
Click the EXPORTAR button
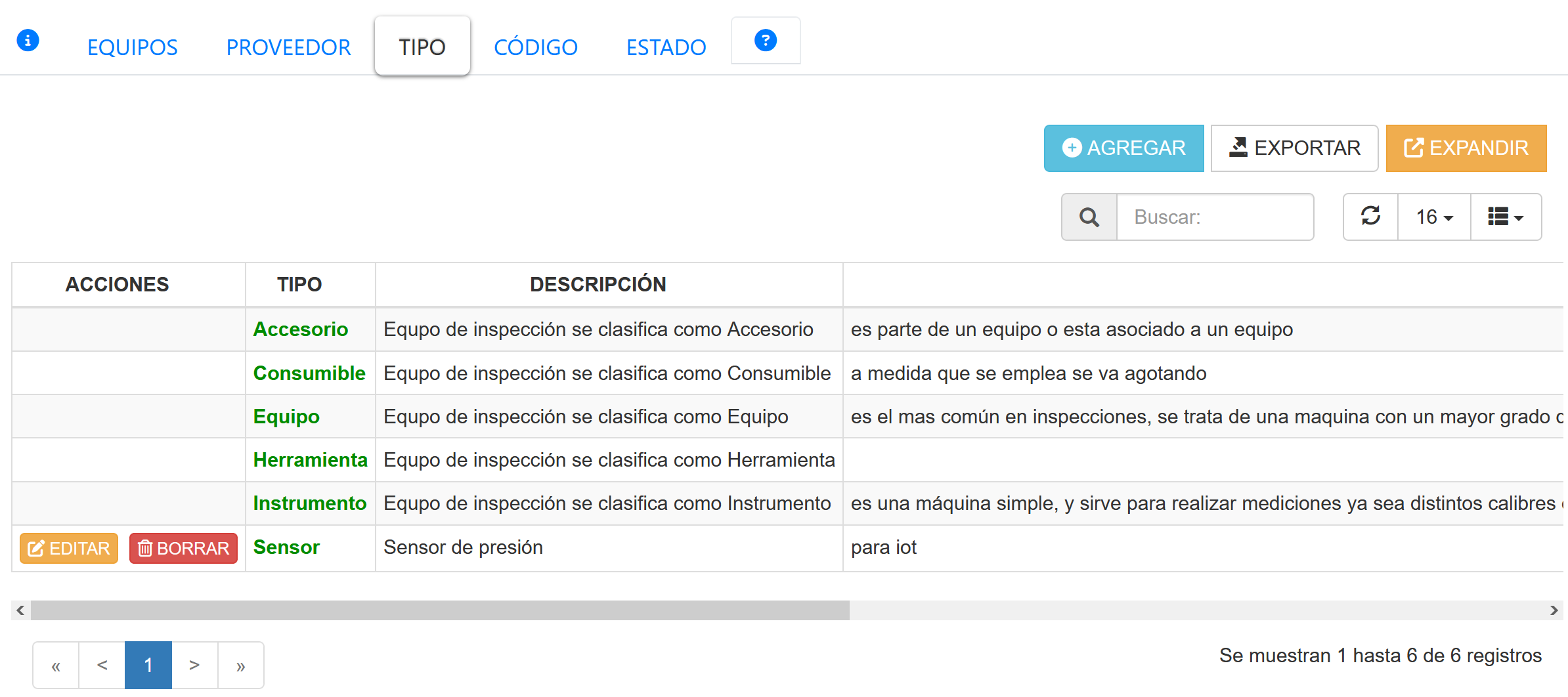(x=1294, y=148)
